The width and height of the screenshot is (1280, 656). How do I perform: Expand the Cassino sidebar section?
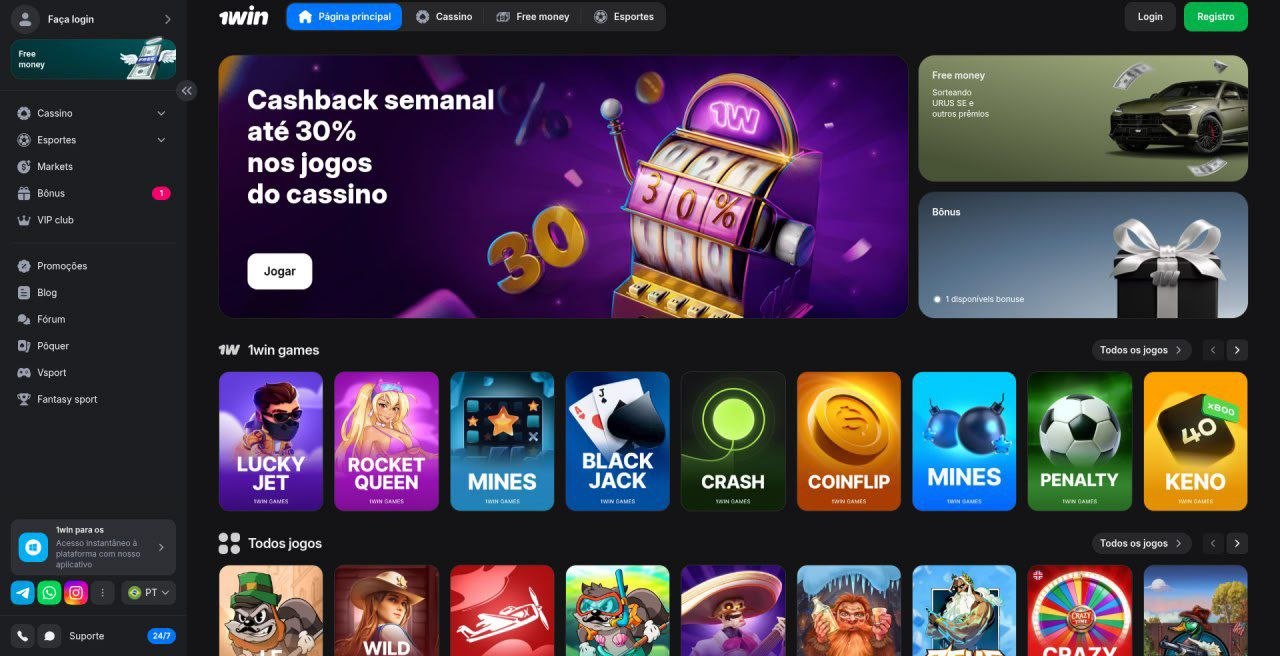point(161,114)
